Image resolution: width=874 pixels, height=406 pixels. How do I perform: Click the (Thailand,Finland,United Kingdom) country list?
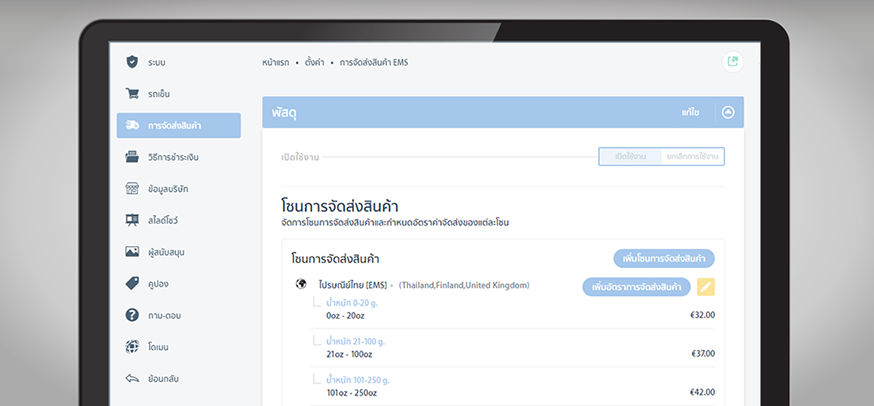(x=464, y=285)
